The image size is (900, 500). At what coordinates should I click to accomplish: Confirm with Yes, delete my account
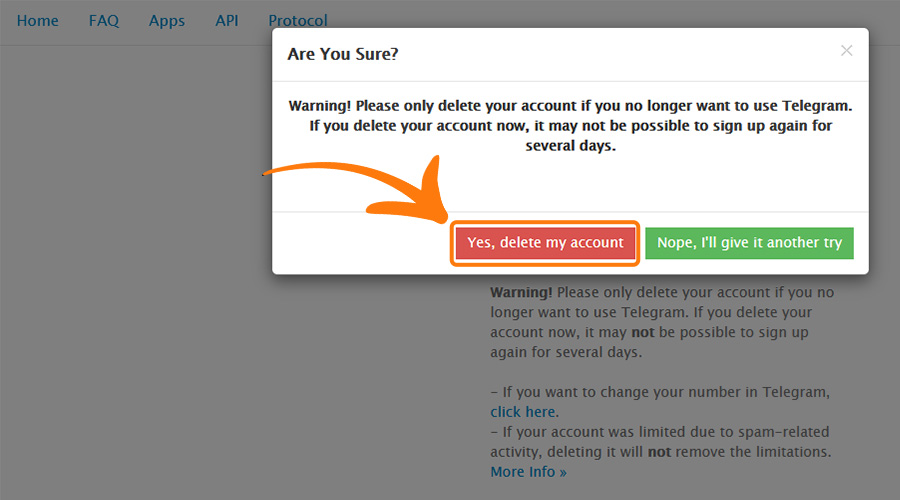(545, 243)
